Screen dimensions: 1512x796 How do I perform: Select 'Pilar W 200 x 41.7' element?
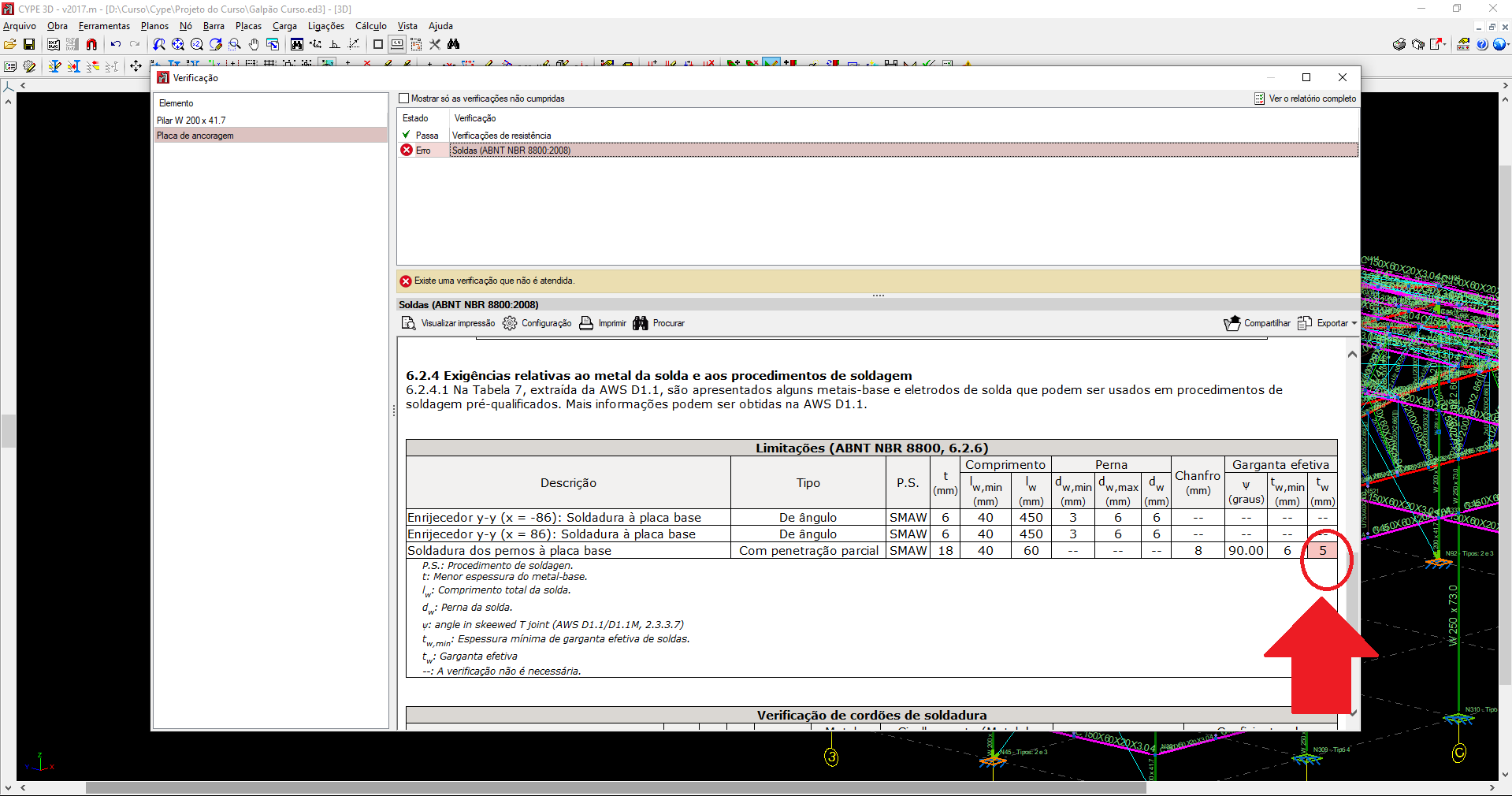[x=191, y=121]
